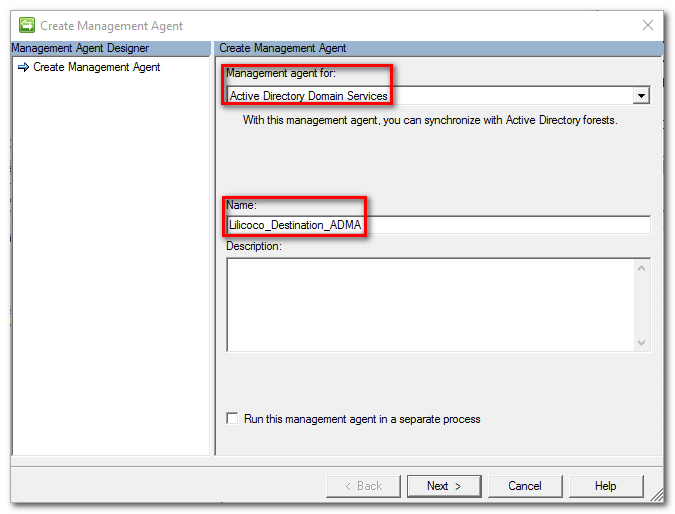Open the Management agent for dropdown arrow
Viewport: 675px width, 514px height.
641,96
